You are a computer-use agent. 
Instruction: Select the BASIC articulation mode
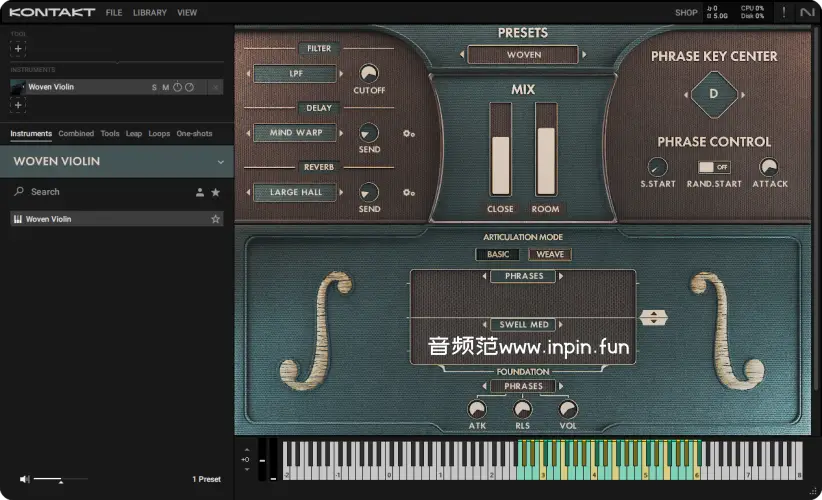coord(498,254)
